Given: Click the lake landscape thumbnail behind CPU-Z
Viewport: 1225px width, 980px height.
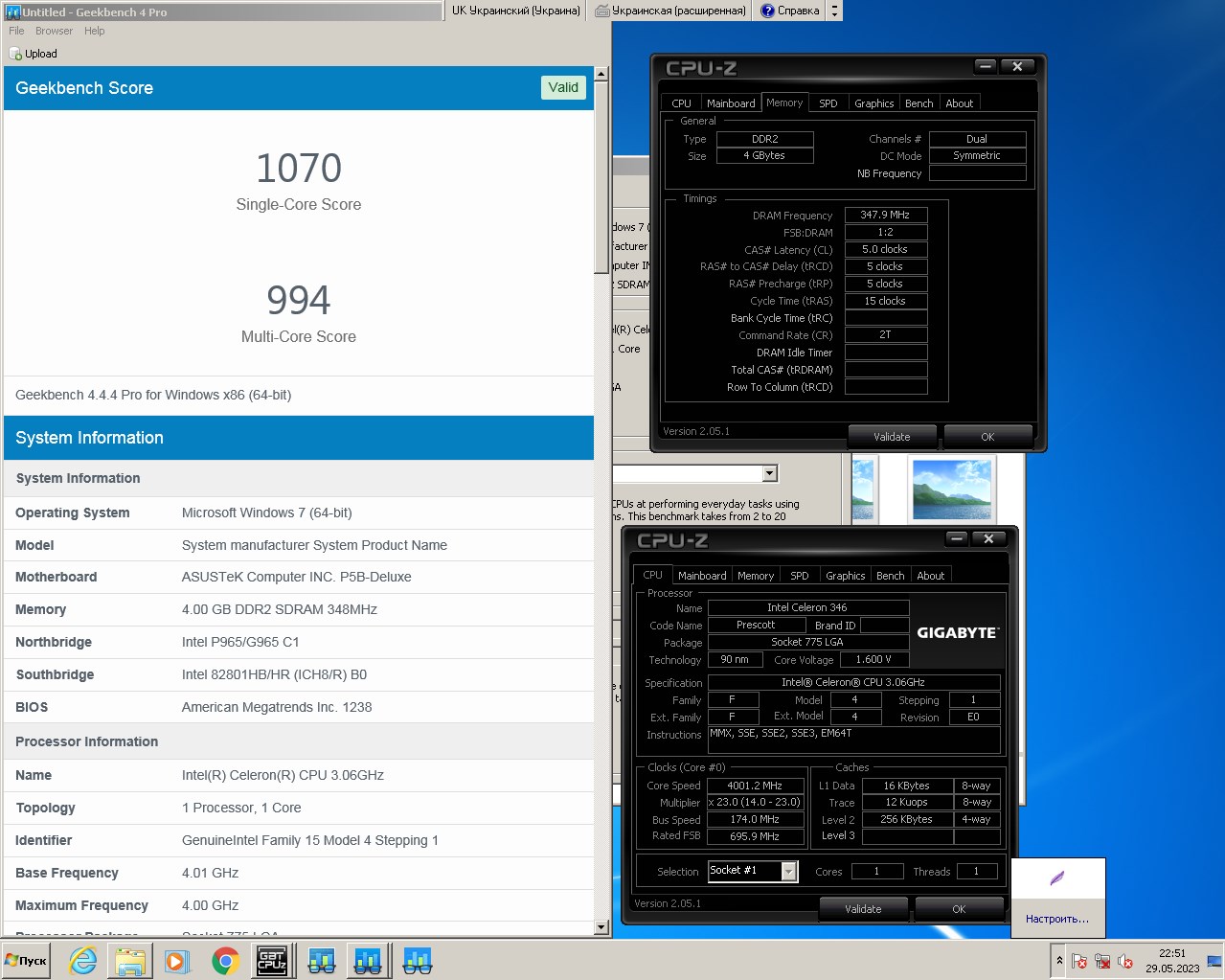Looking at the screenshot, I should (952, 489).
